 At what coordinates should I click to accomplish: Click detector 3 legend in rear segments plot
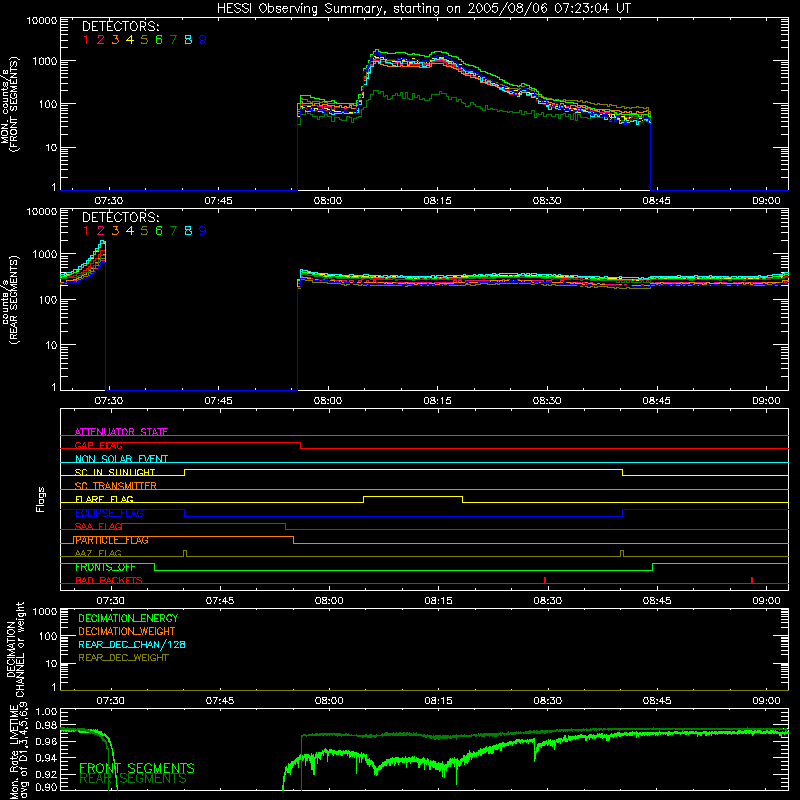[x=115, y=231]
